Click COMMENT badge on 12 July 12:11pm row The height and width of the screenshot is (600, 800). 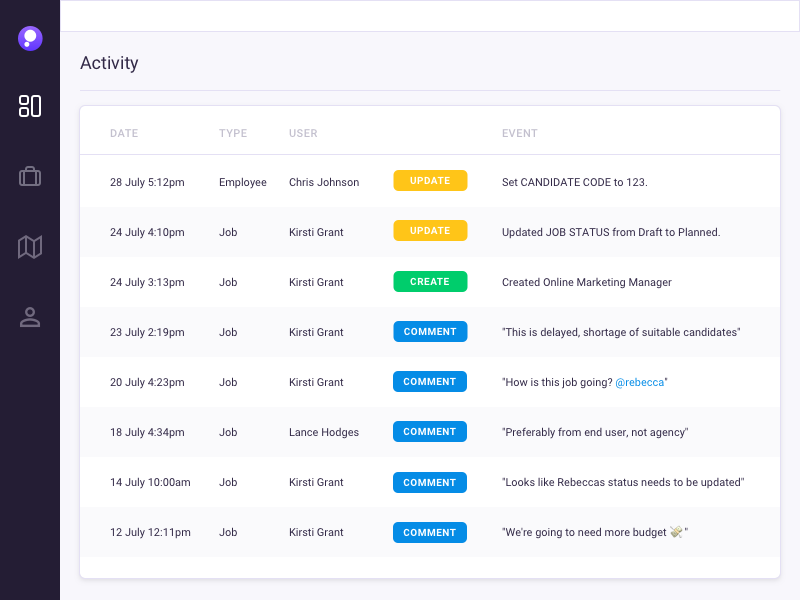coord(430,533)
